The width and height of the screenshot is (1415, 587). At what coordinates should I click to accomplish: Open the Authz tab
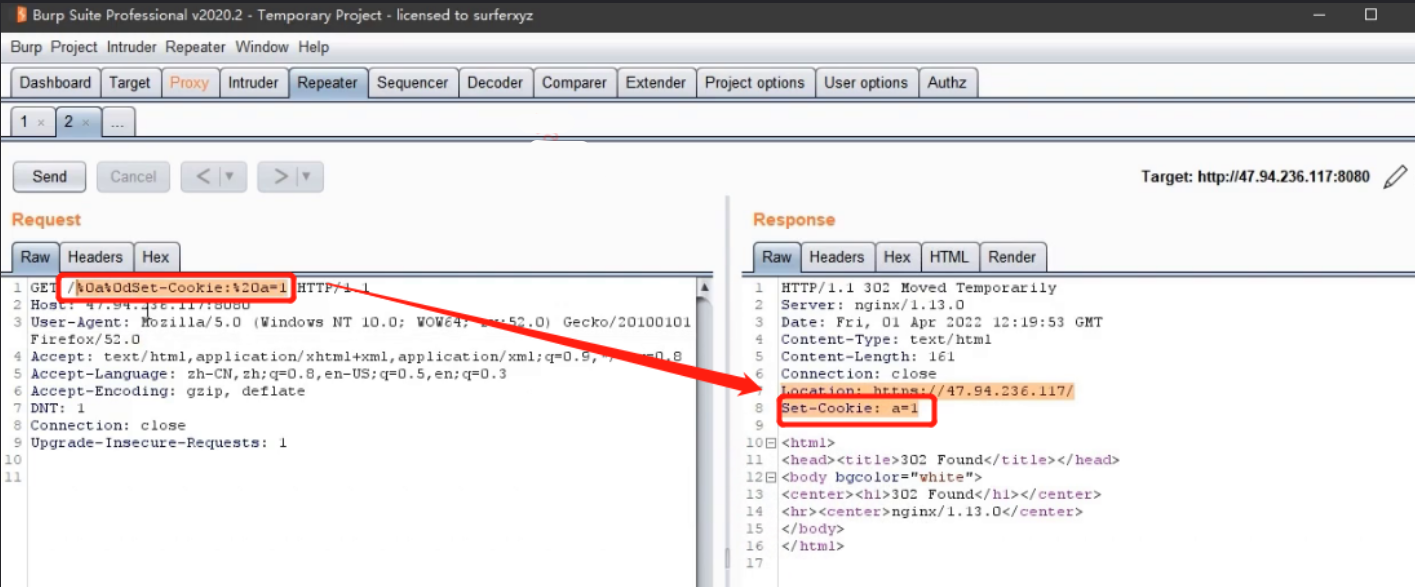point(947,83)
